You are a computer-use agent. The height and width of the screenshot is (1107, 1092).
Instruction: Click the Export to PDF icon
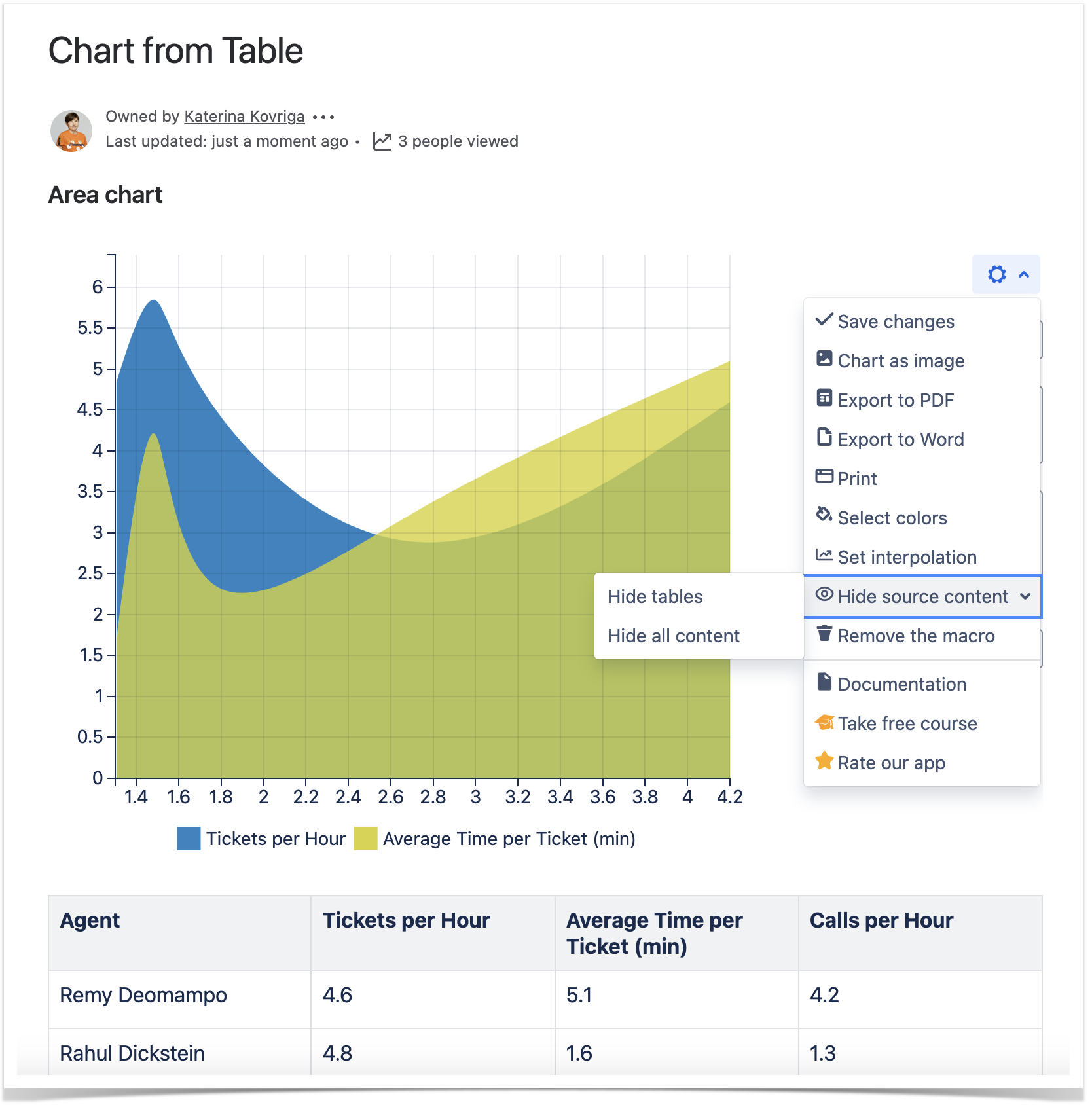824,398
